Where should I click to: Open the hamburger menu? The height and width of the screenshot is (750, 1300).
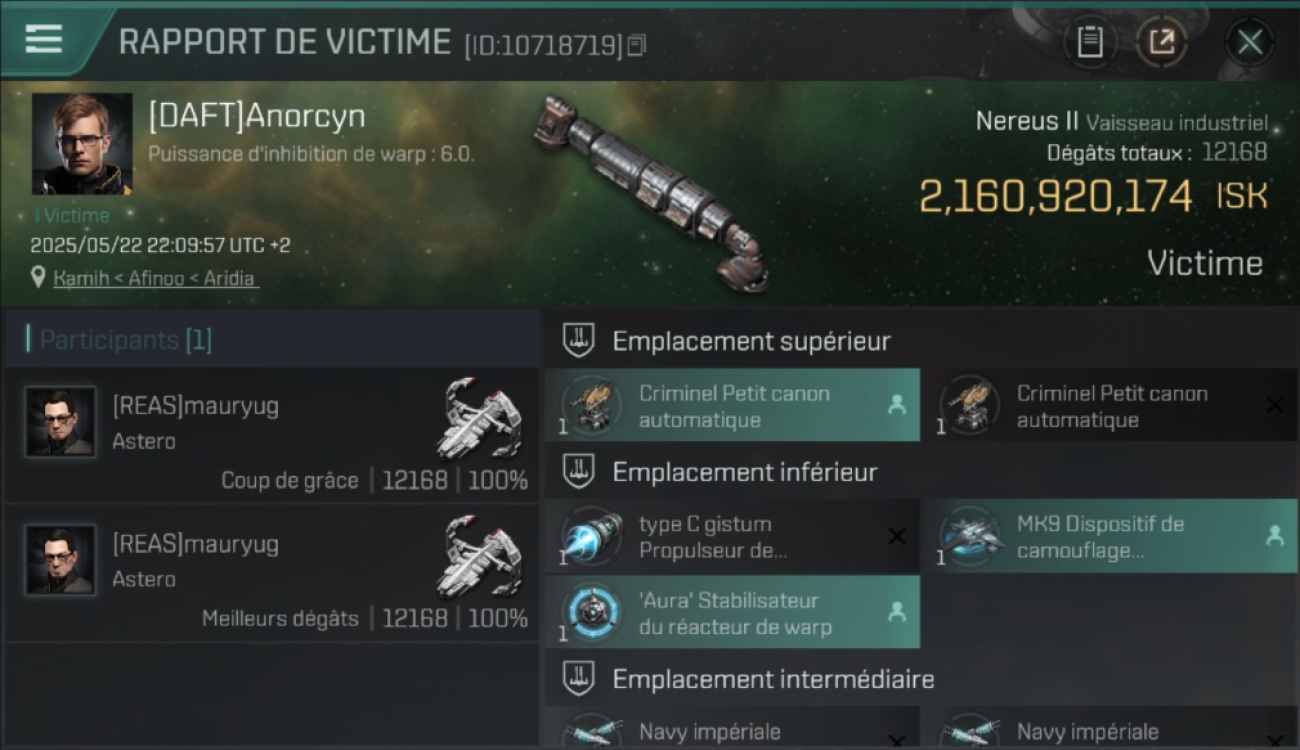tap(44, 40)
